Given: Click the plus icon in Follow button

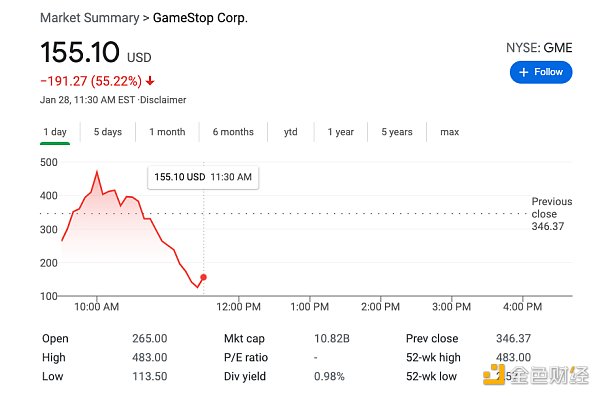Looking at the screenshot, I should (x=523, y=72).
